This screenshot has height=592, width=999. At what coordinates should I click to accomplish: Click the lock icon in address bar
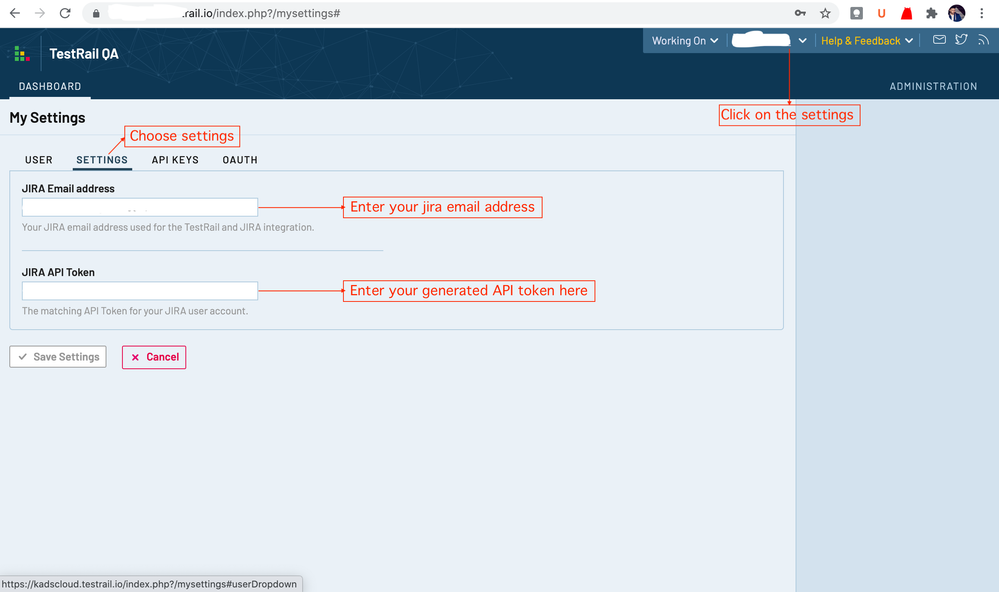(x=96, y=13)
